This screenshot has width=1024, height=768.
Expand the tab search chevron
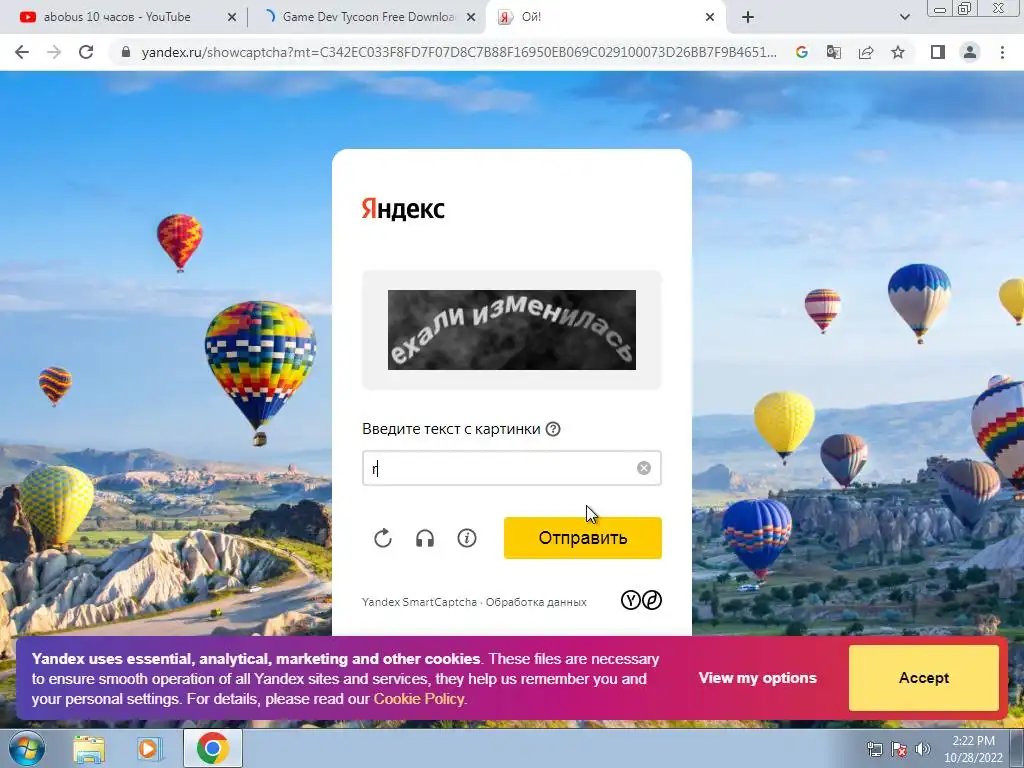(904, 17)
